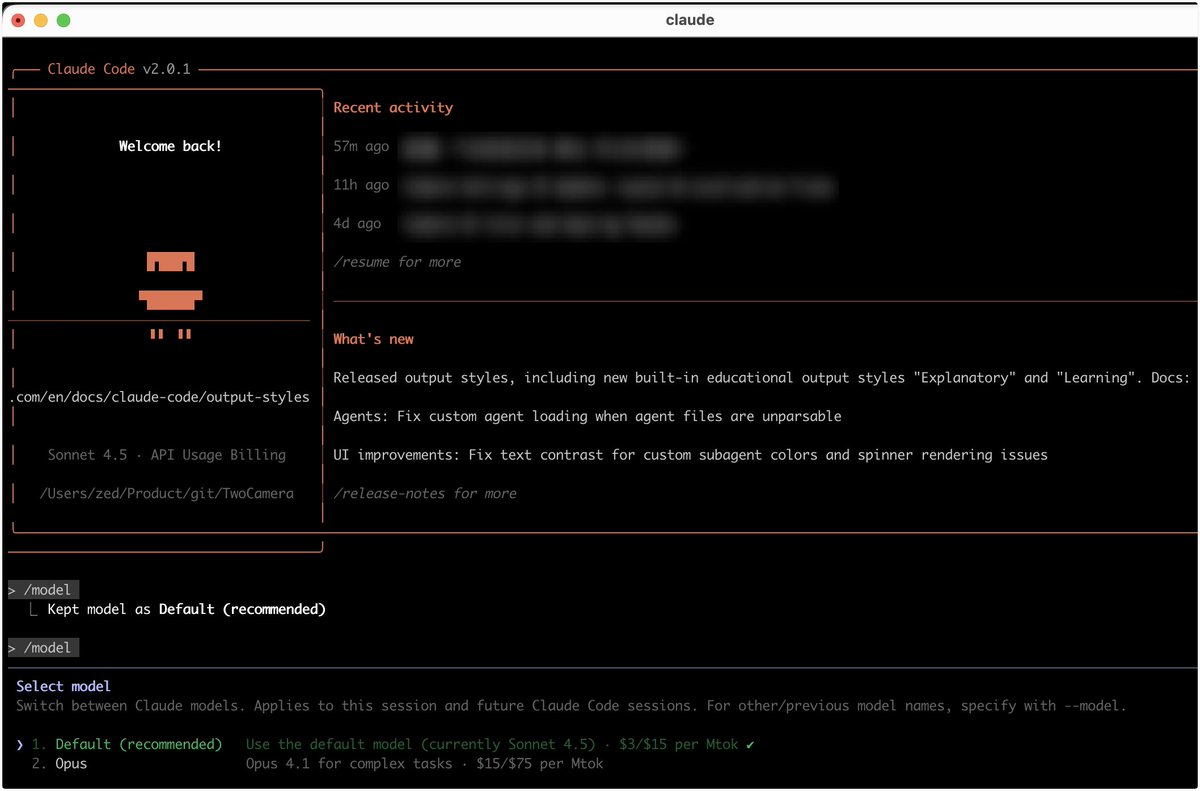Image resolution: width=1200 pixels, height=791 pixels.
Task: Click the Kept model as Default message
Action: click(186, 609)
